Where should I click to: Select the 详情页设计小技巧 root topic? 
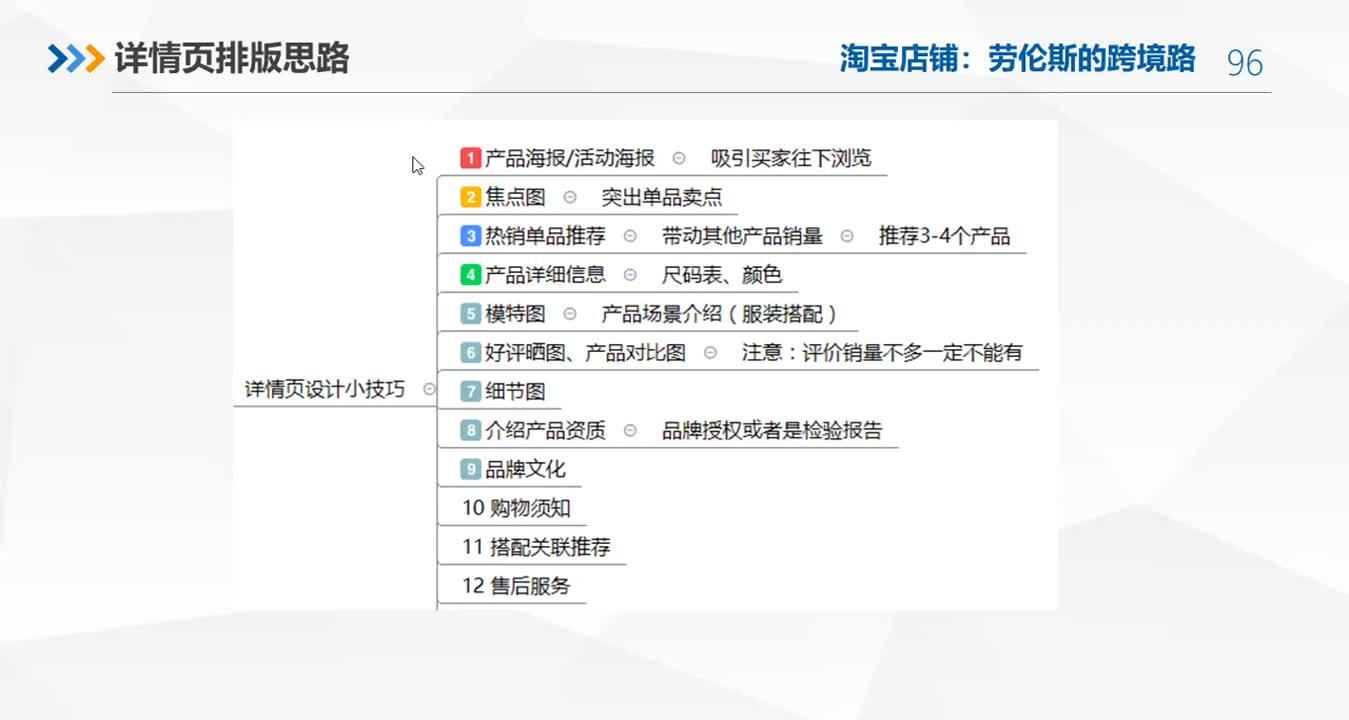click(x=325, y=390)
